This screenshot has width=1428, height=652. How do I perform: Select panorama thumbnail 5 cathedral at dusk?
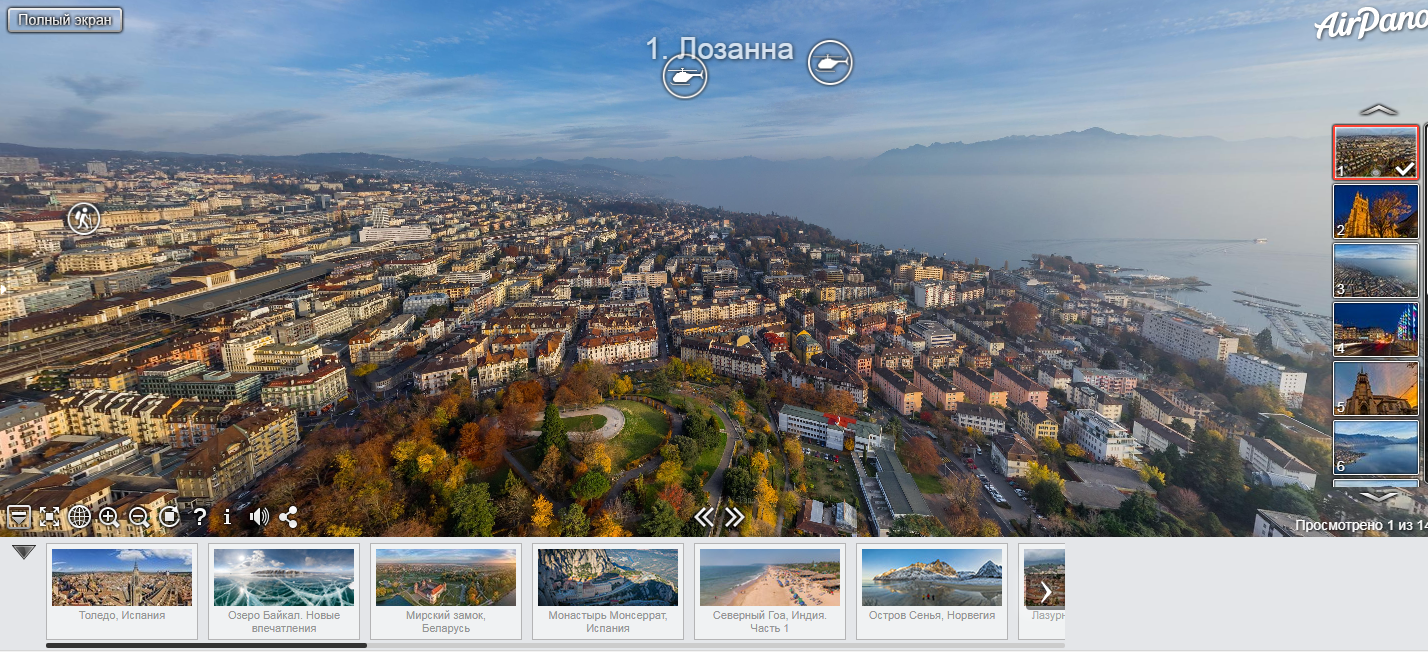click(x=1376, y=389)
